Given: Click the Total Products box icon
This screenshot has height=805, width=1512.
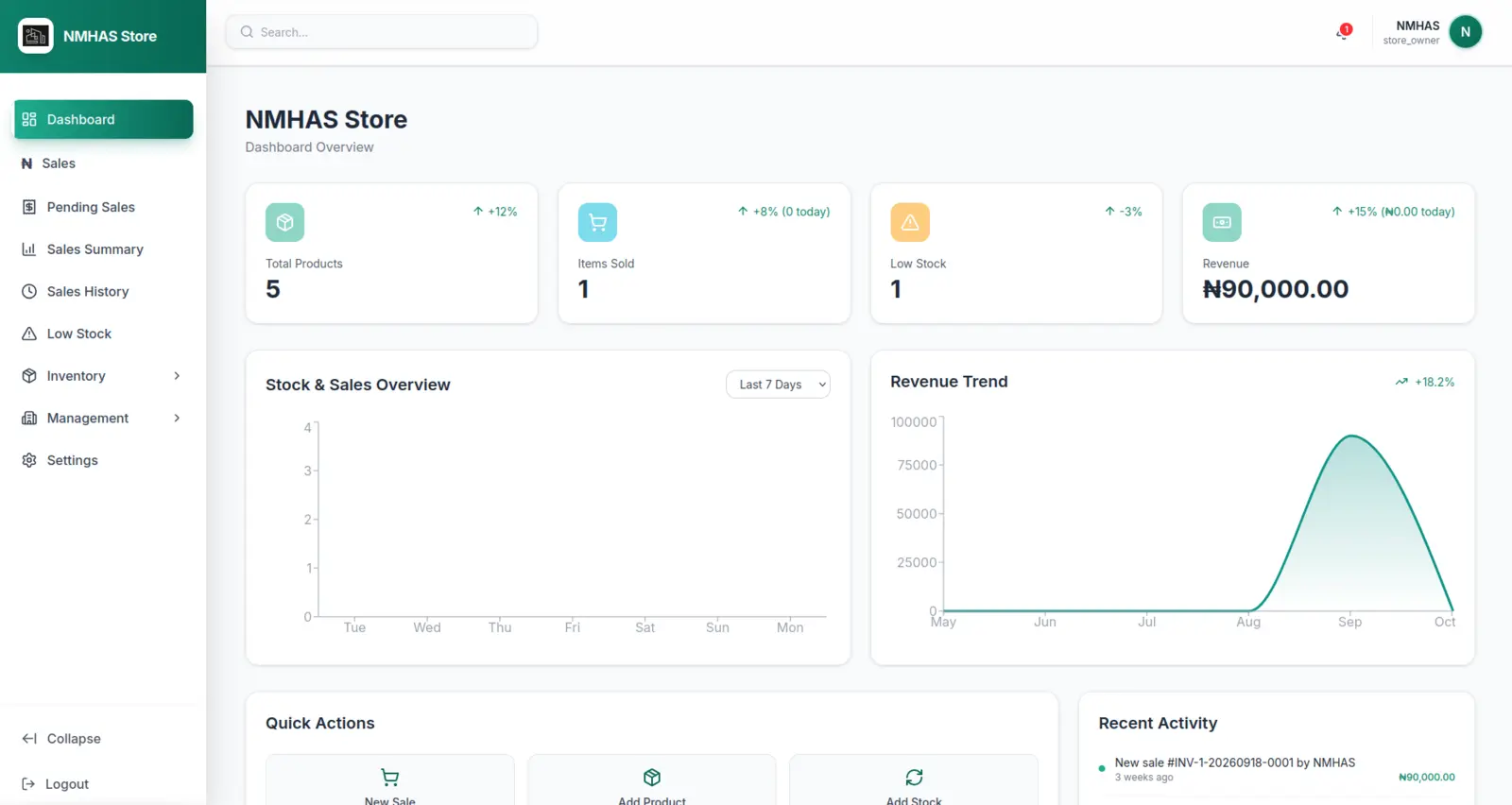Looking at the screenshot, I should tap(284, 222).
